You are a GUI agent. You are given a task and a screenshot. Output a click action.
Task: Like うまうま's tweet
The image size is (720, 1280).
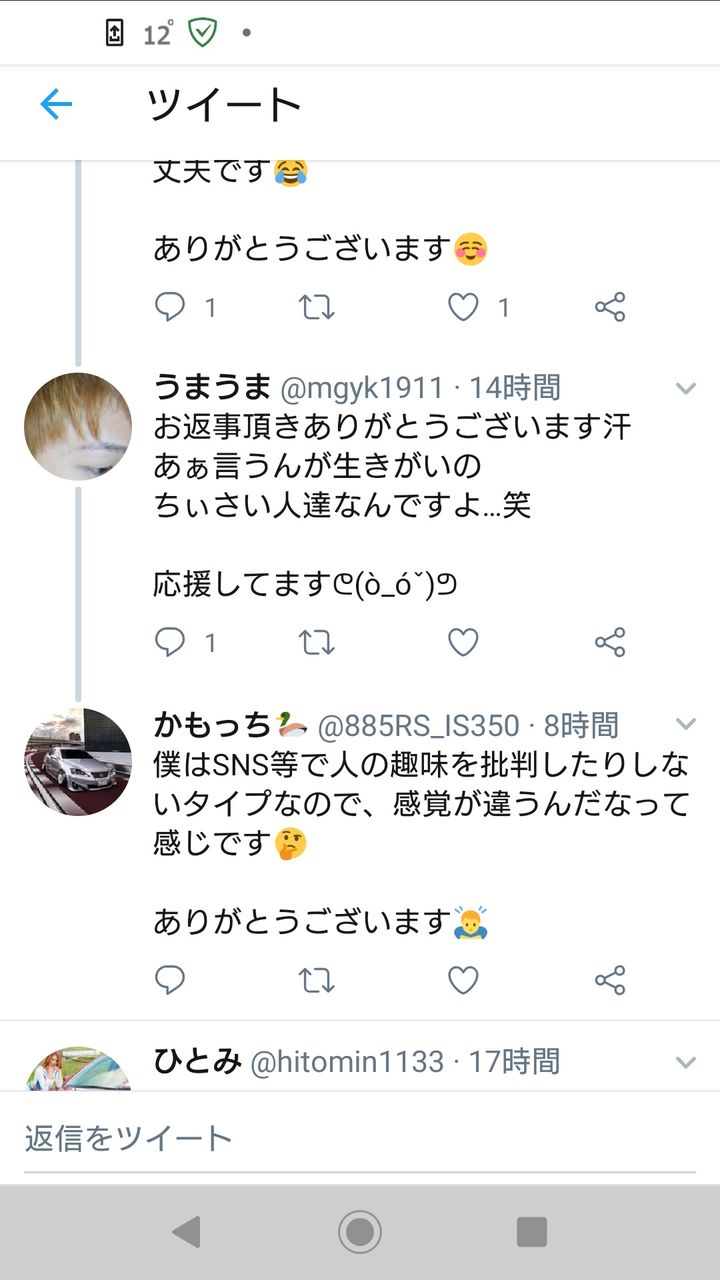click(x=463, y=642)
